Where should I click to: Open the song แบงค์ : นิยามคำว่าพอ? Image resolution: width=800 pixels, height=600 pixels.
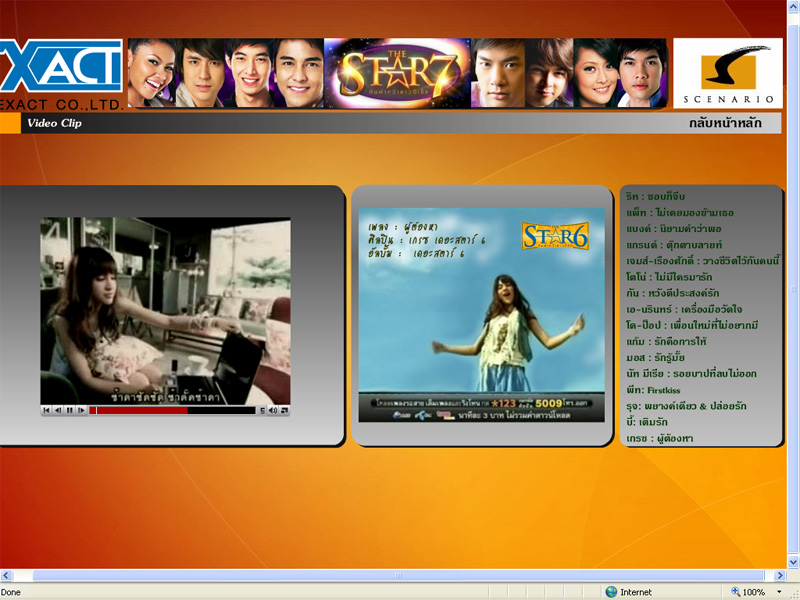673,229
